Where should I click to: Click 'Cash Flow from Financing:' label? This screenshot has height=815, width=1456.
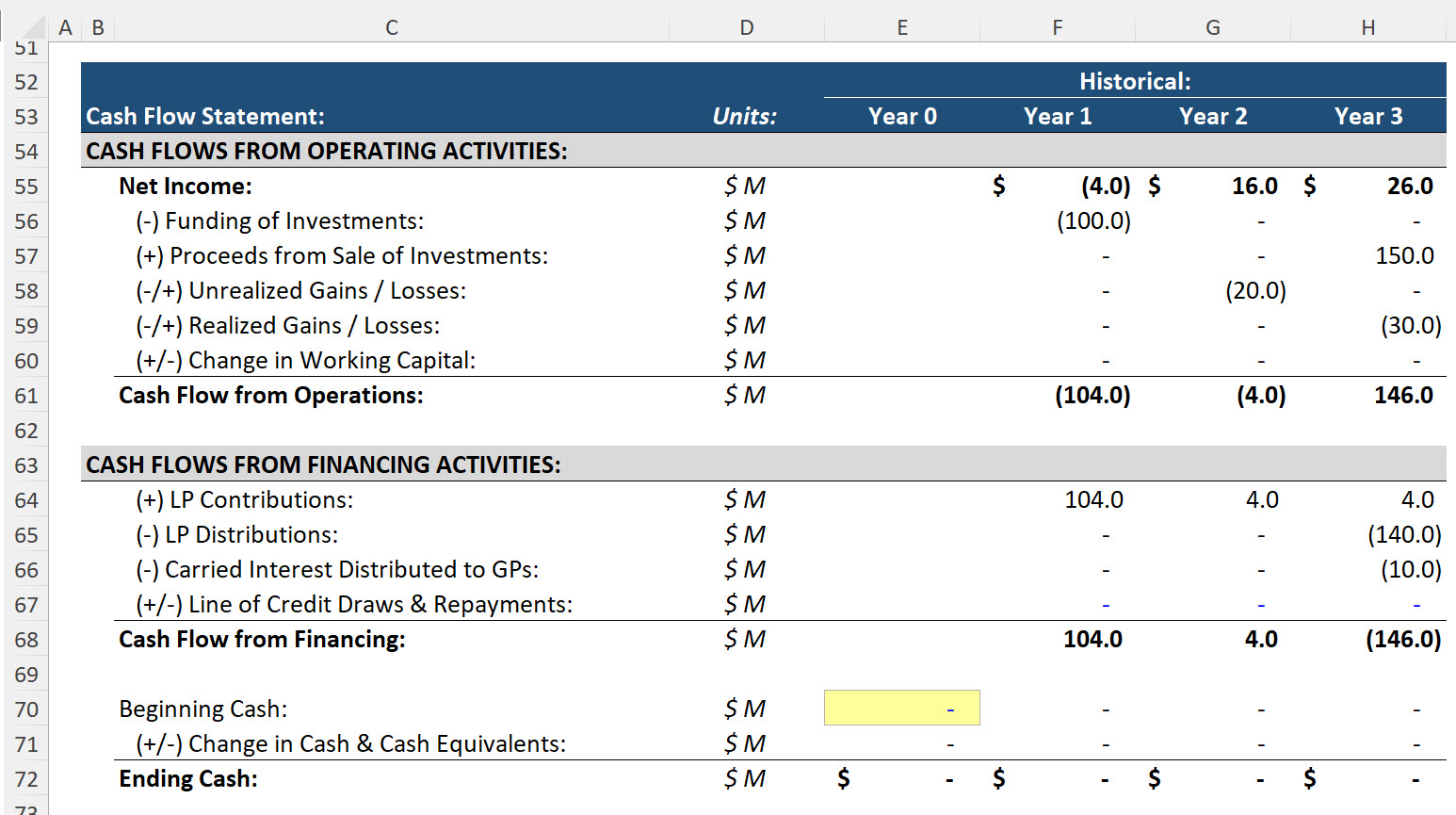(262, 639)
